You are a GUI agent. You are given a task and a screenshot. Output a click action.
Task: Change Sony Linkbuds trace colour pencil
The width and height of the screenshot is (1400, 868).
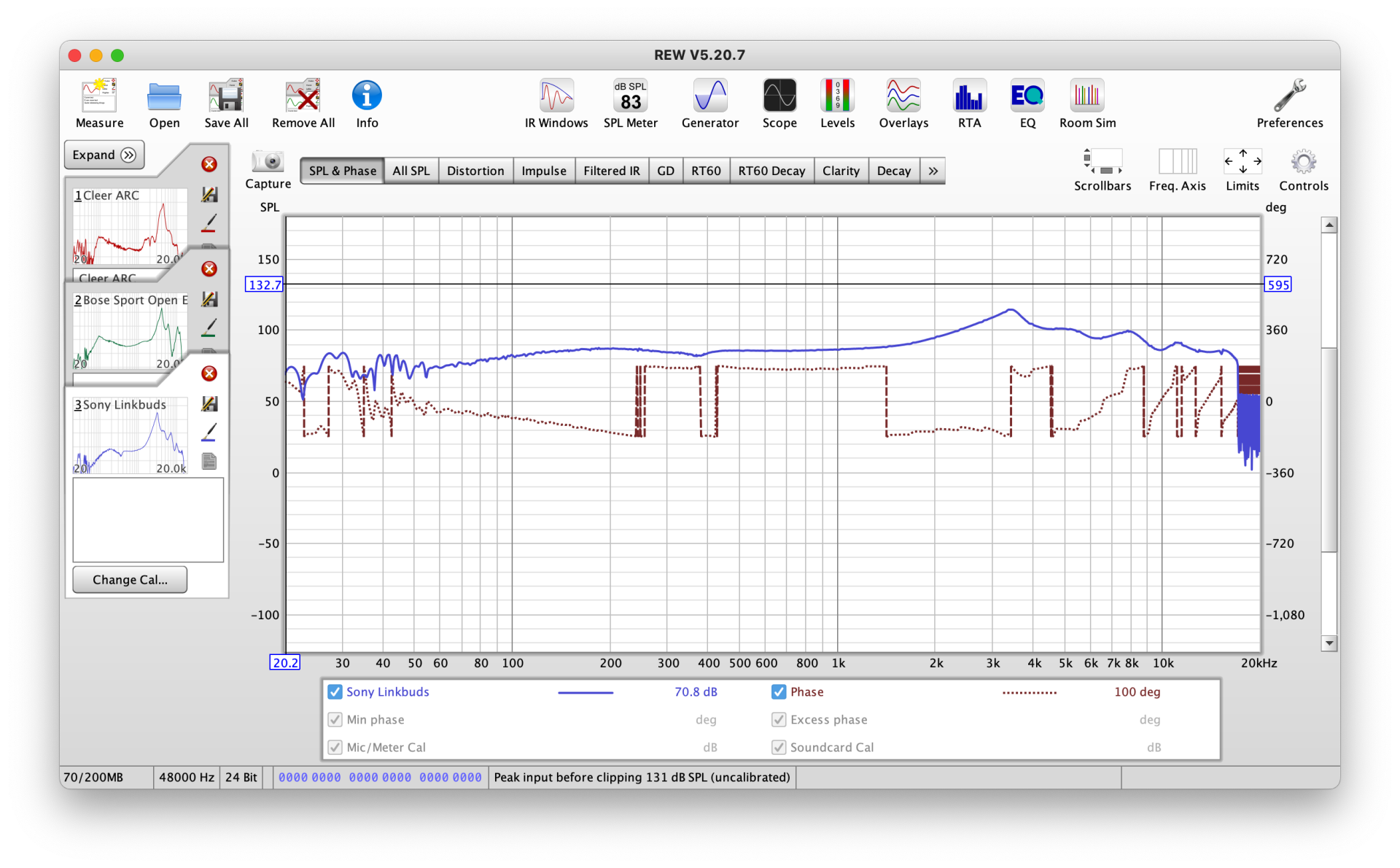[209, 432]
